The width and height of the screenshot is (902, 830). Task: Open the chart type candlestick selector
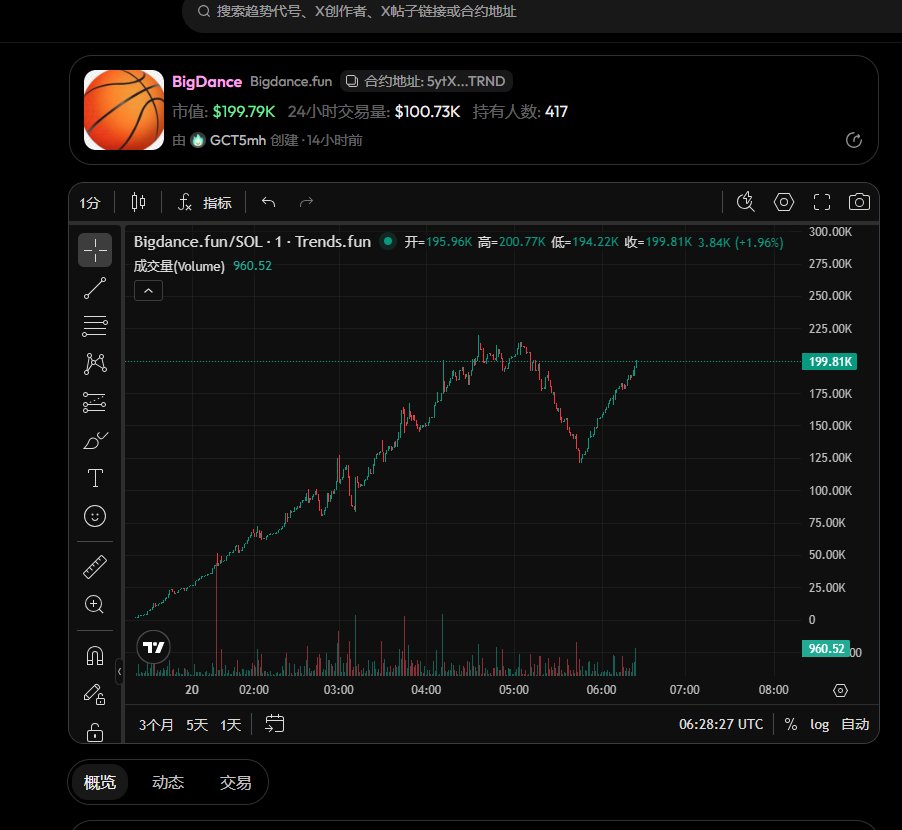pyautogui.click(x=138, y=202)
